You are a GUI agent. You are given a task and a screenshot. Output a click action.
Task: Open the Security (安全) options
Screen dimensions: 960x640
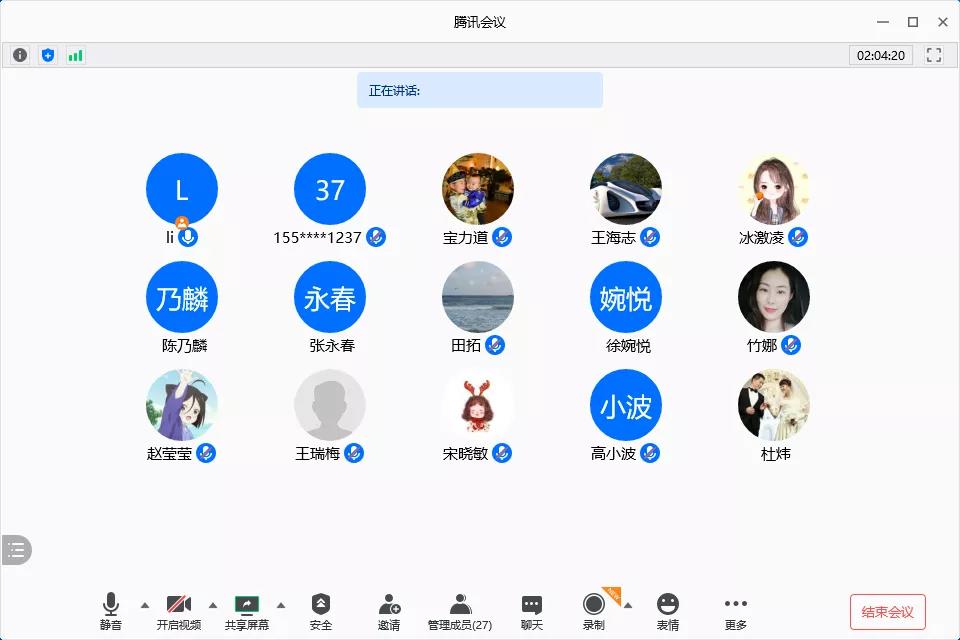(320, 611)
